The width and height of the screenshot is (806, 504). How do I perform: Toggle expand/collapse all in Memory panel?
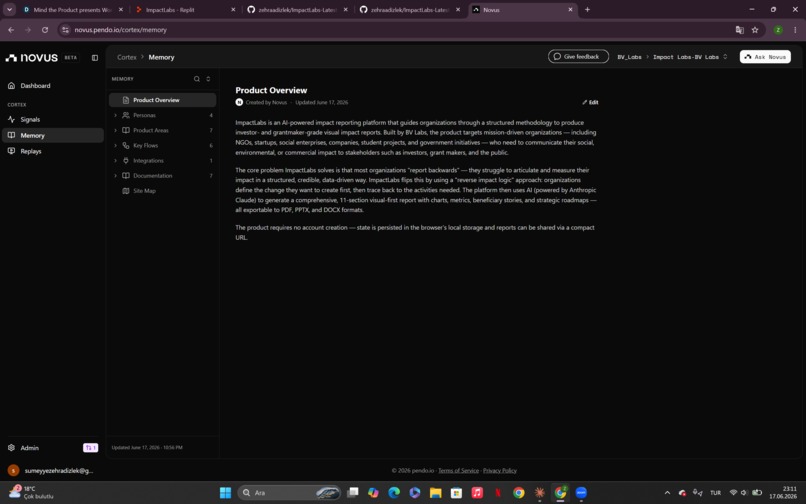[208, 79]
